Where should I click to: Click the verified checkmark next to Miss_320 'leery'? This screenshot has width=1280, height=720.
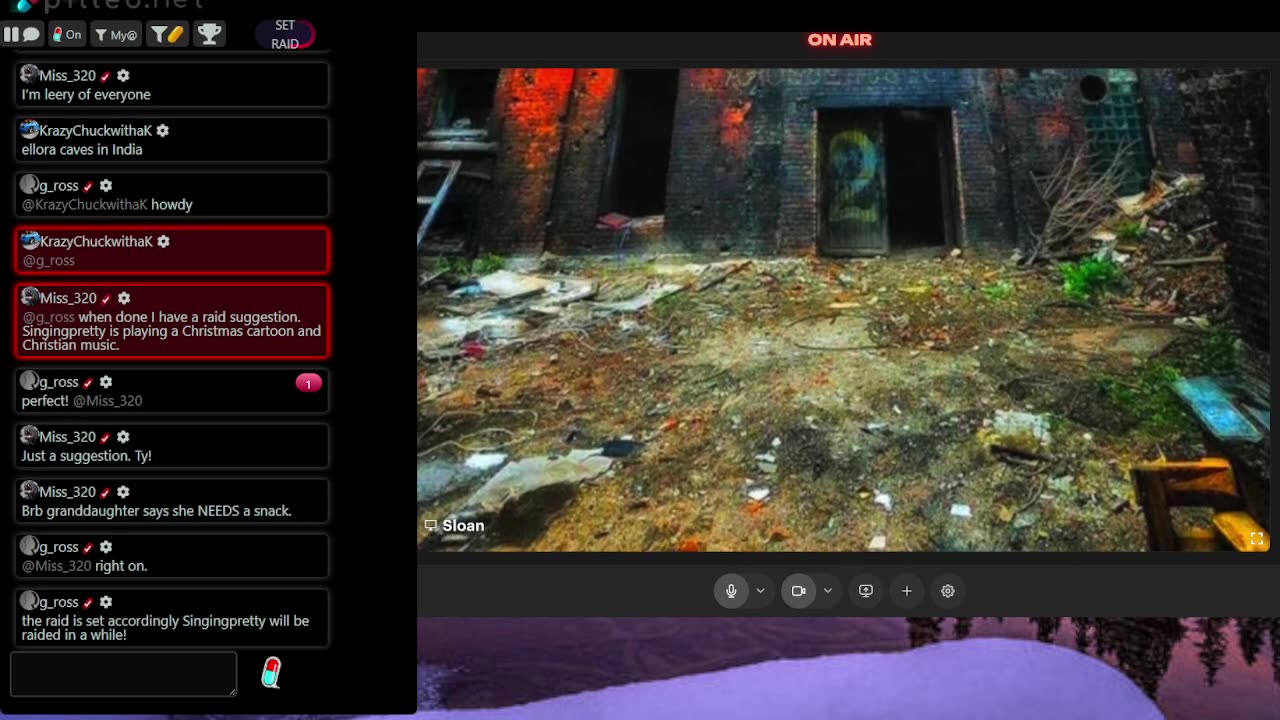pyautogui.click(x=105, y=76)
